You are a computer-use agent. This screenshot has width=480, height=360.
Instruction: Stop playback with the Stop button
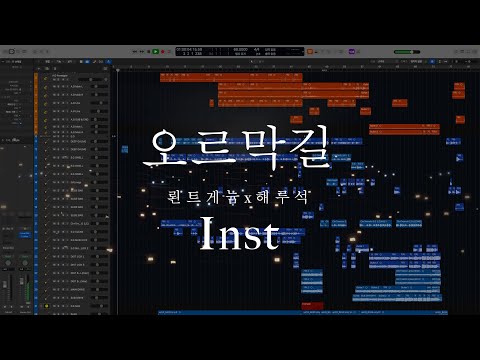click(x=149, y=52)
